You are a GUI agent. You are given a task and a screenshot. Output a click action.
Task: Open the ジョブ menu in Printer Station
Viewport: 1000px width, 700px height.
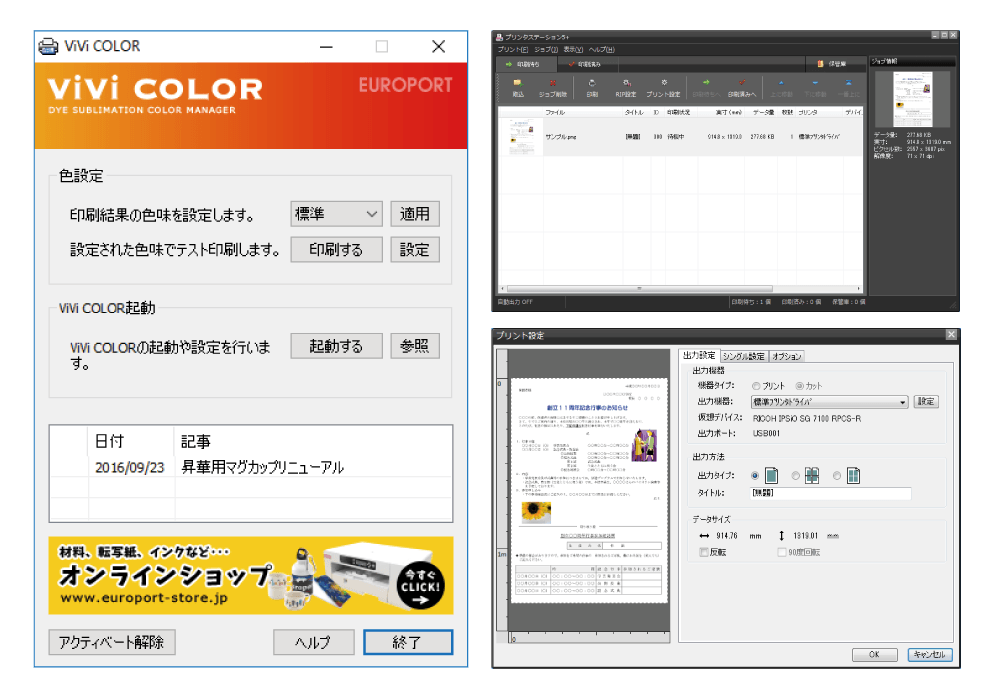546,50
